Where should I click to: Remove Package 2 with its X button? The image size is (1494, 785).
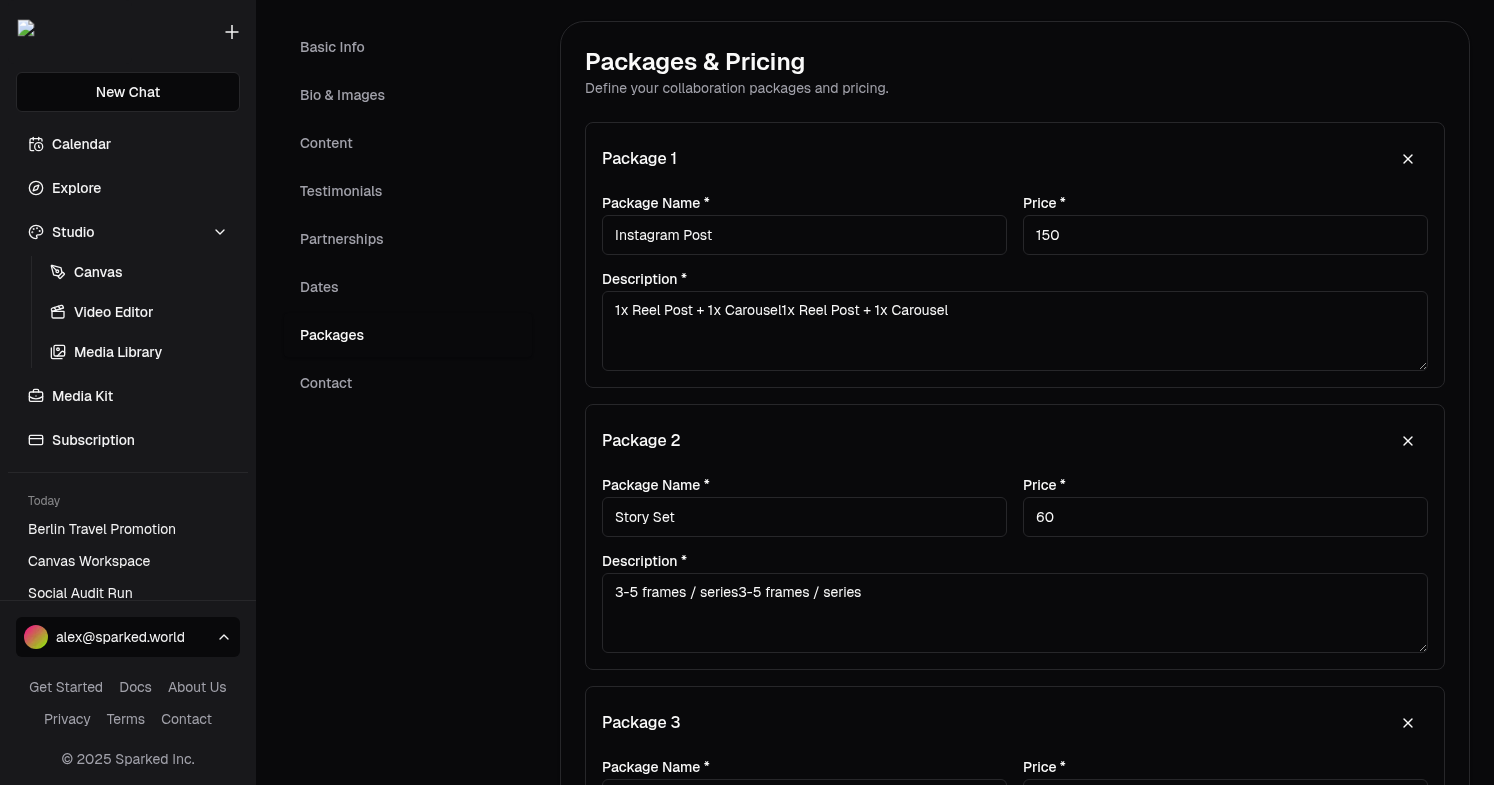point(1408,441)
